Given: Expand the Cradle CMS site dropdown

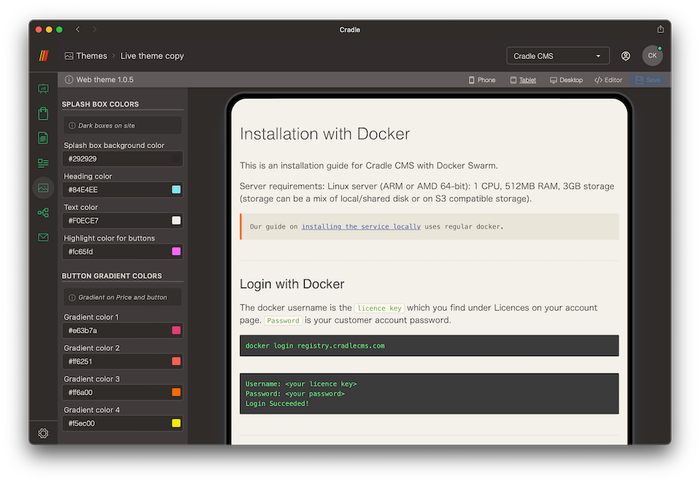Looking at the screenshot, I should [558, 56].
